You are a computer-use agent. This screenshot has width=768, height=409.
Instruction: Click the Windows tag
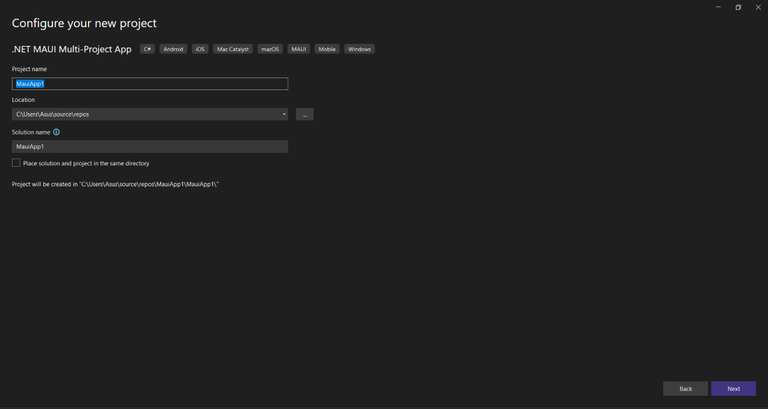click(359, 49)
